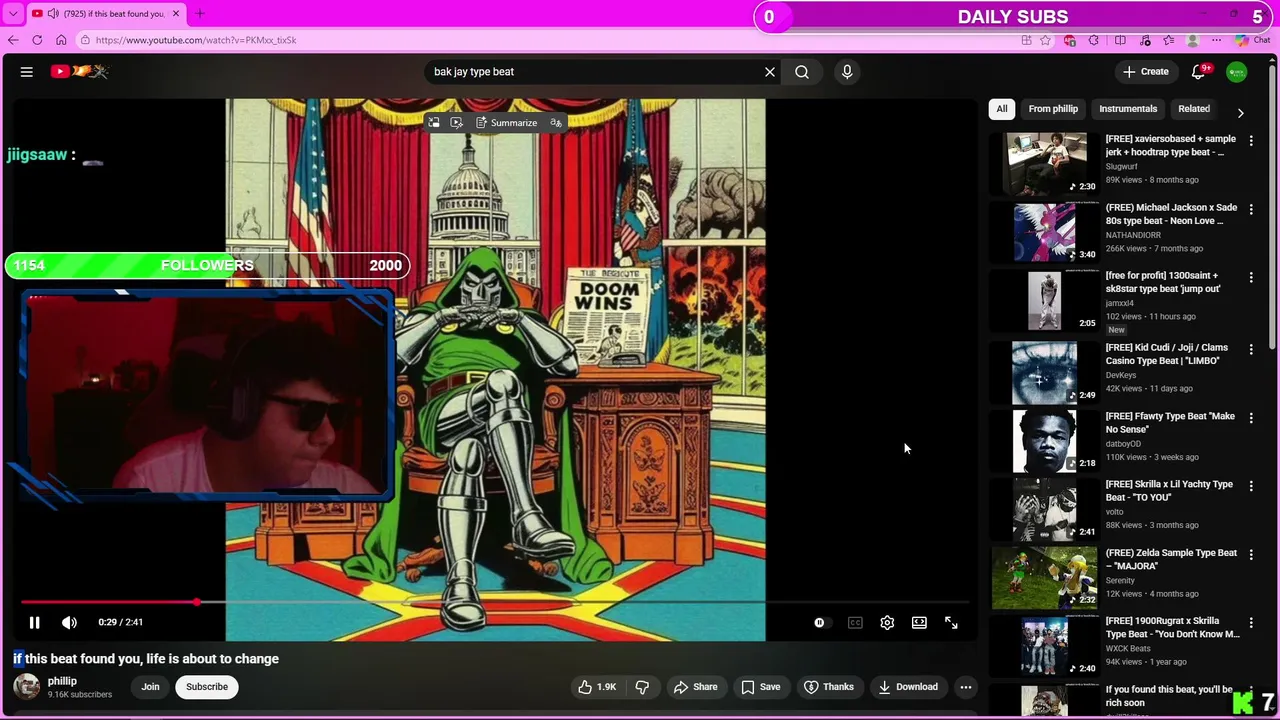Subscribe to the phillip channel
Image resolution: width=1280 pixels, height=720 pixels.
207,687
